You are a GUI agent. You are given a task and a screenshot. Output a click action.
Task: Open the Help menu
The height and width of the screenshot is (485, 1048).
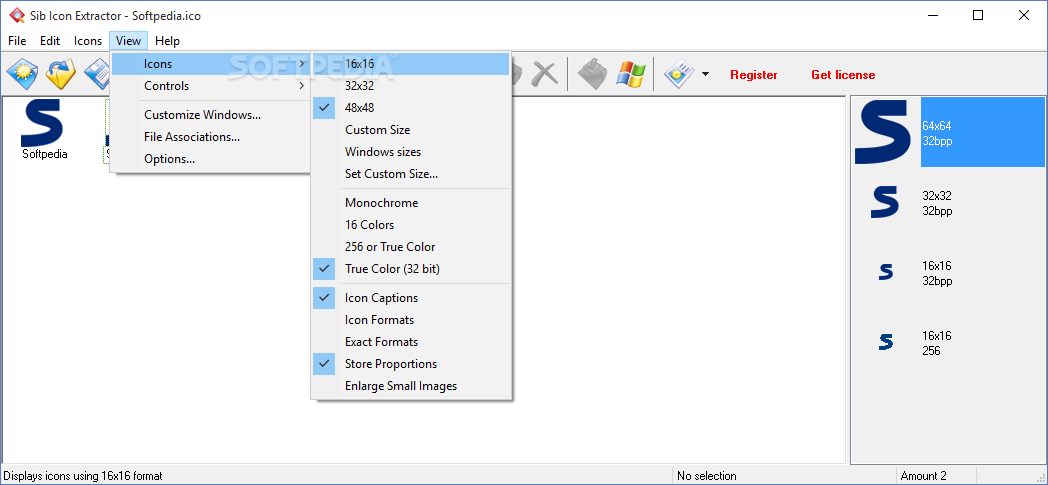(x=167, y=41)
